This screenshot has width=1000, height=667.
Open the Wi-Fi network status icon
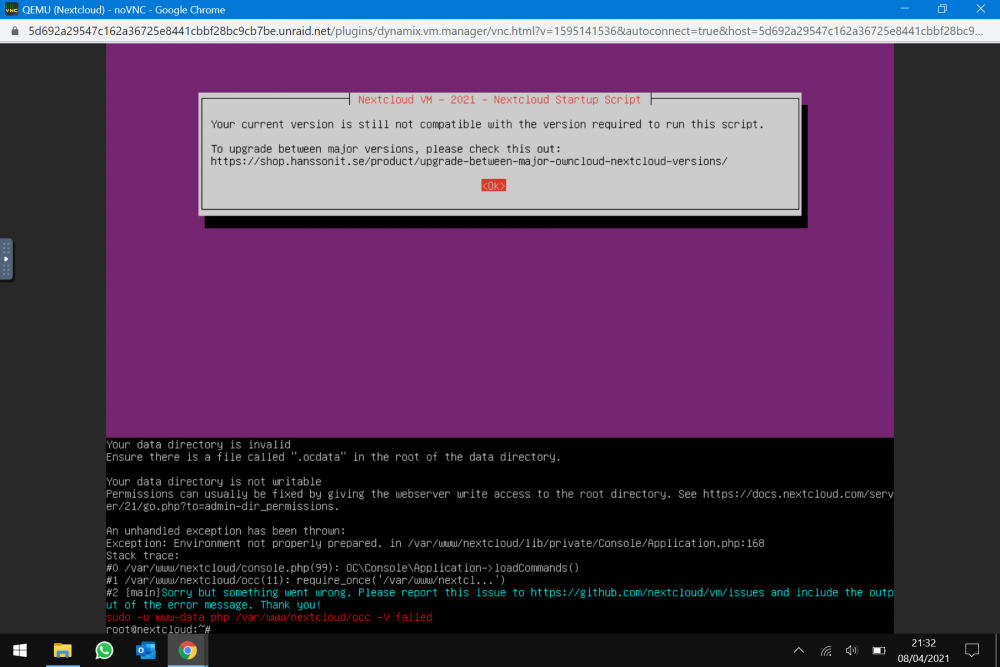(826, 650)
